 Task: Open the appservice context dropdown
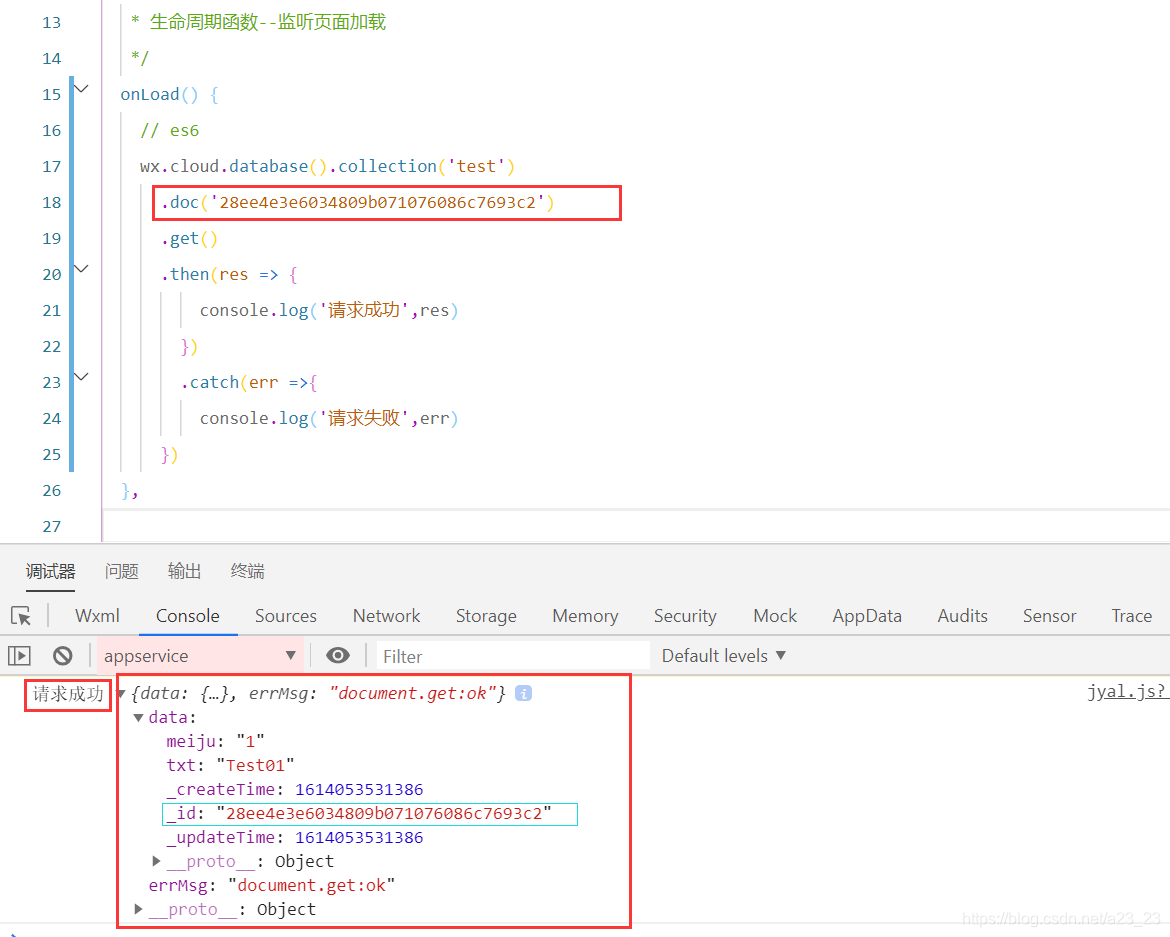200,656
